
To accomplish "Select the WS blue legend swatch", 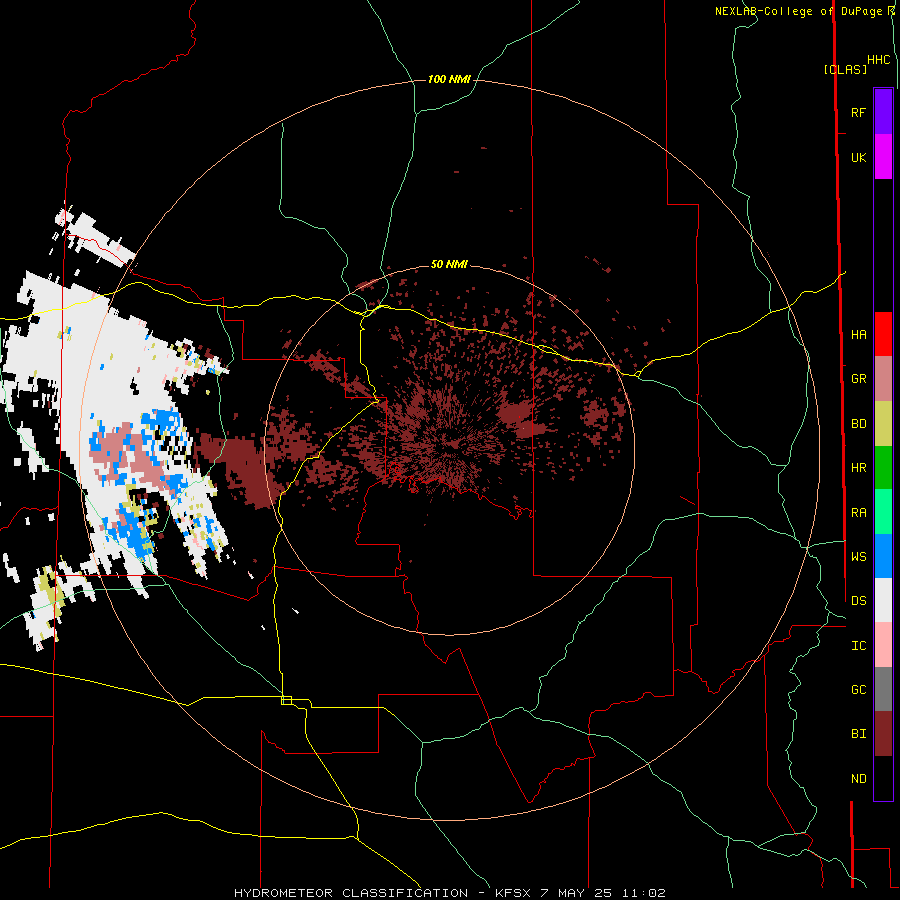I will (x=883, y=556).
